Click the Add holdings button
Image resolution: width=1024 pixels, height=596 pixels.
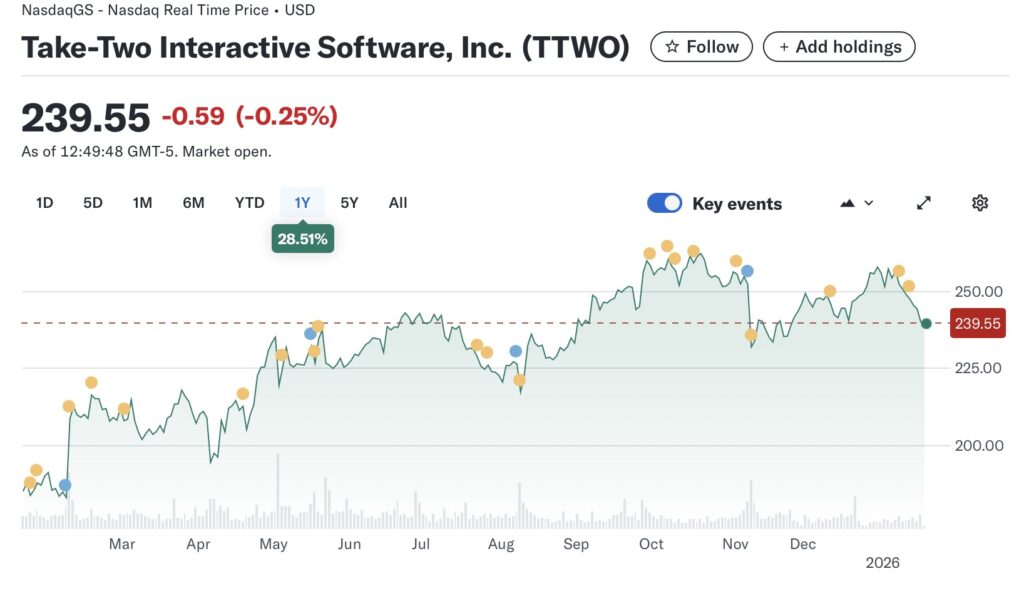839,47
